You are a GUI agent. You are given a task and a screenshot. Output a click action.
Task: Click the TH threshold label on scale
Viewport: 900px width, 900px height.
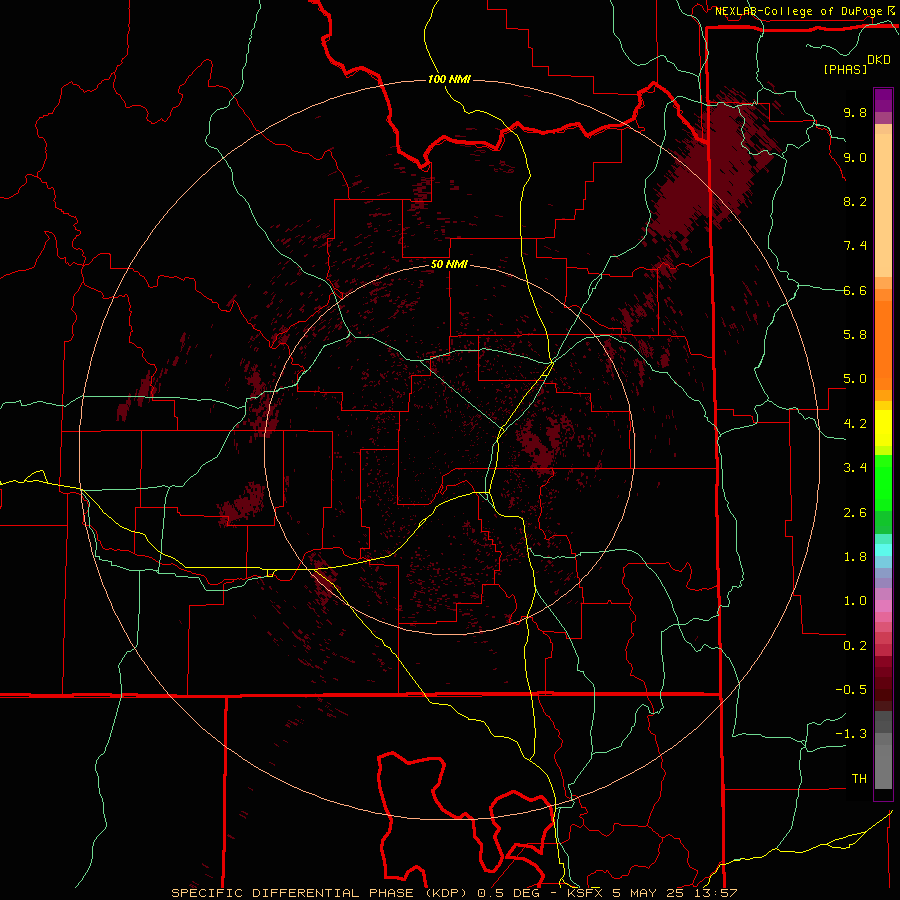pos(859,779)
